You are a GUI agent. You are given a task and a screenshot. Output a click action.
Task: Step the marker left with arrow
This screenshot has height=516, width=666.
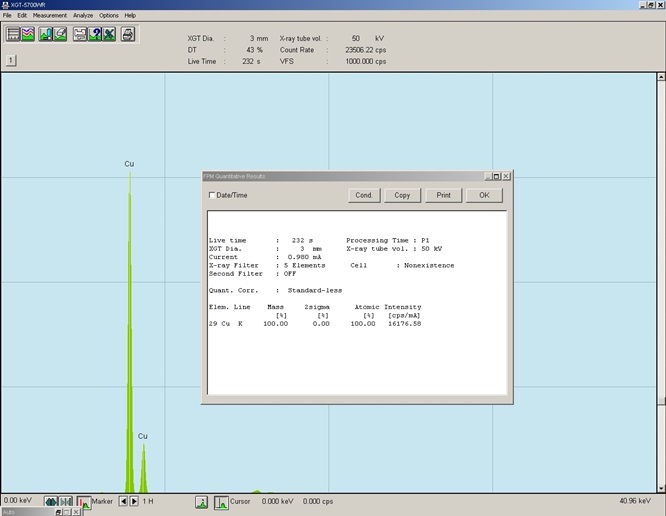click(x=123, y=502)
